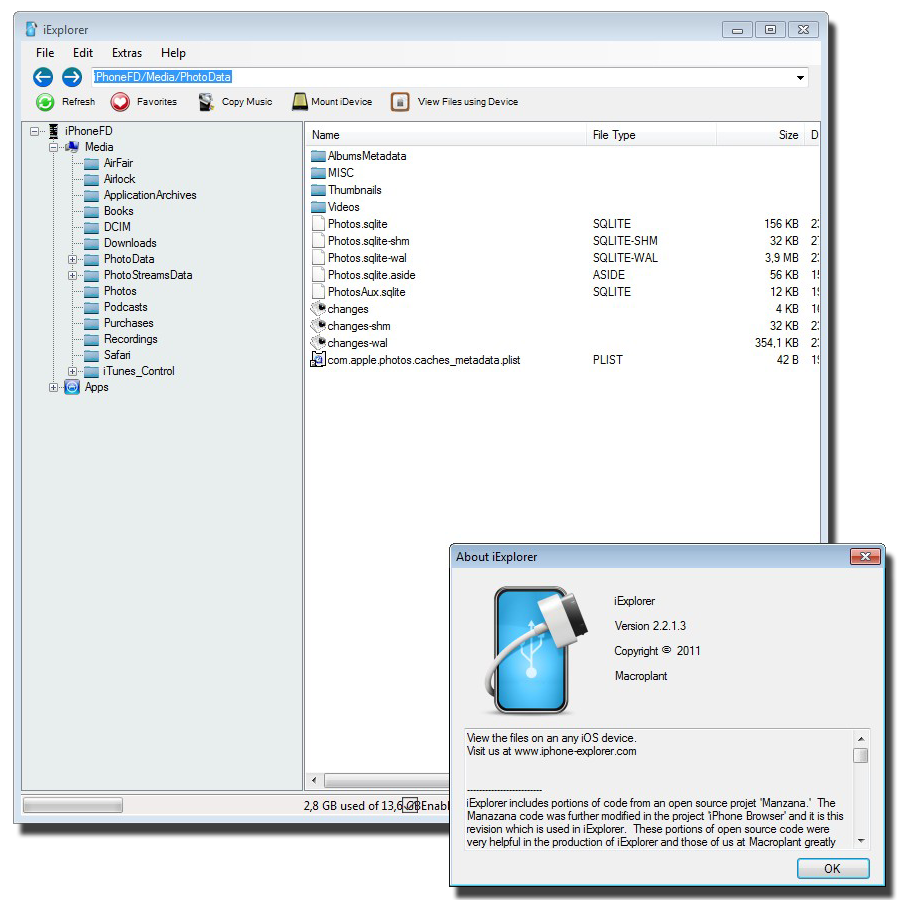
Task: Select the Apps icon in the tree
Action: click(x=72, y=387)
